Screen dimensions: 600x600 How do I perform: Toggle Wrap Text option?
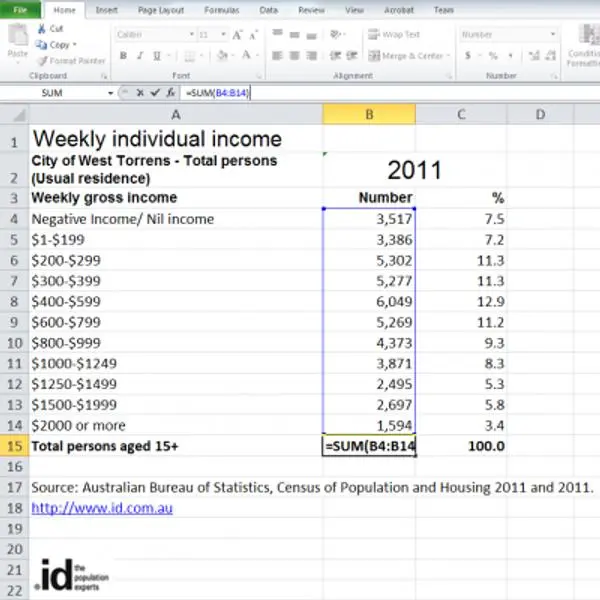click(x=394, y=35)
